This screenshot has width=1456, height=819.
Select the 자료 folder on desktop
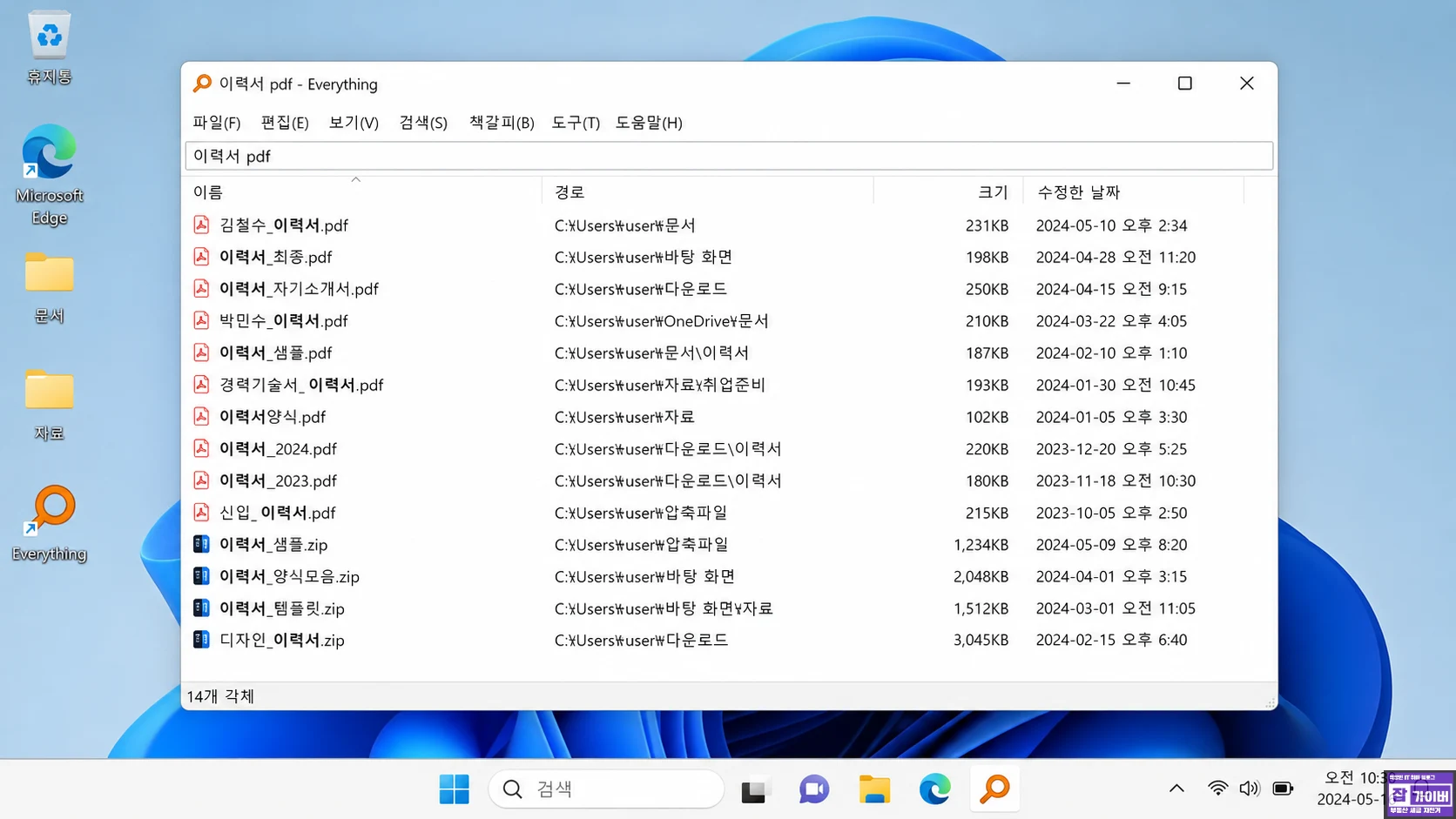coord(49,406)
